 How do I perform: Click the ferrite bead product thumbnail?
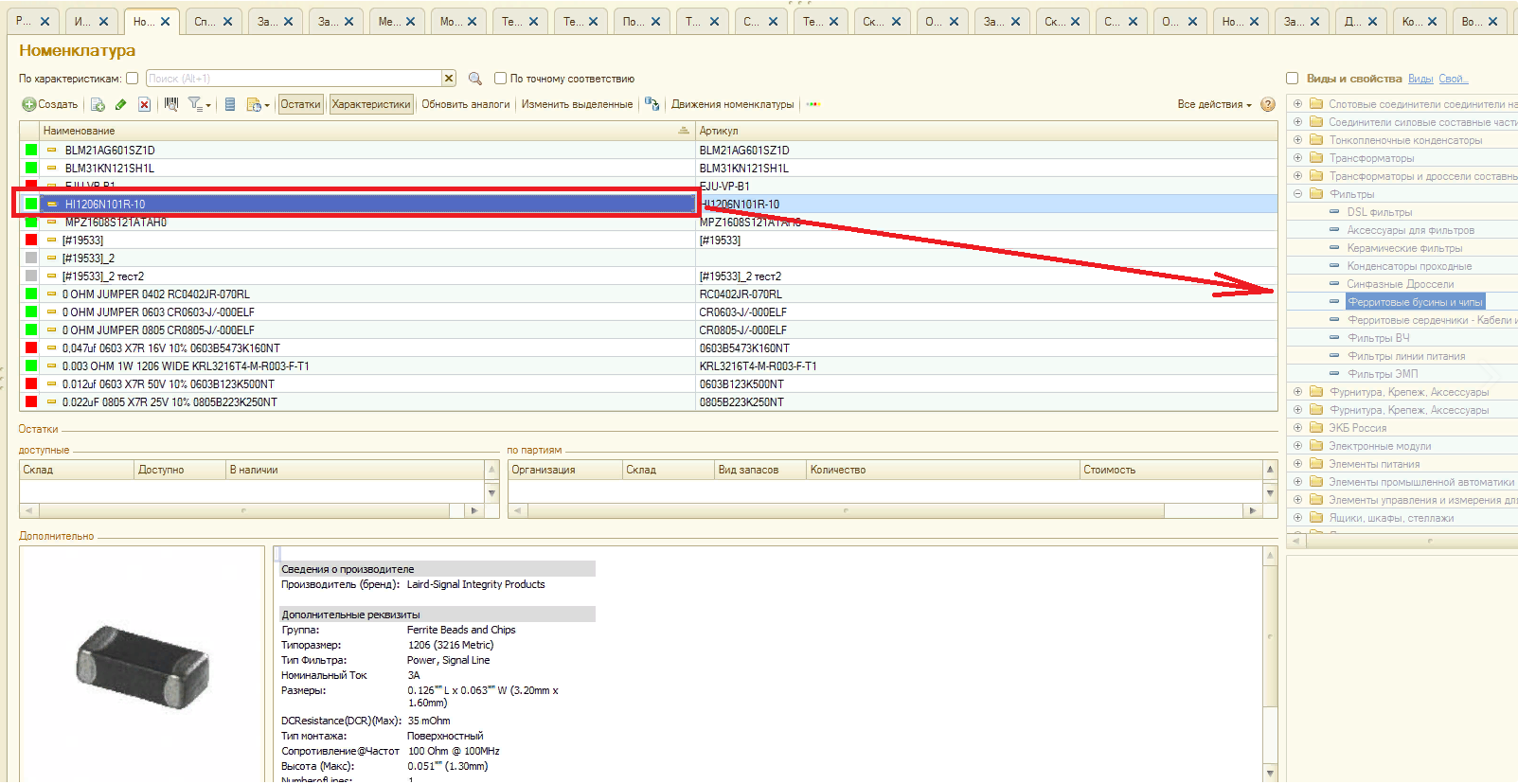(142, 665)
